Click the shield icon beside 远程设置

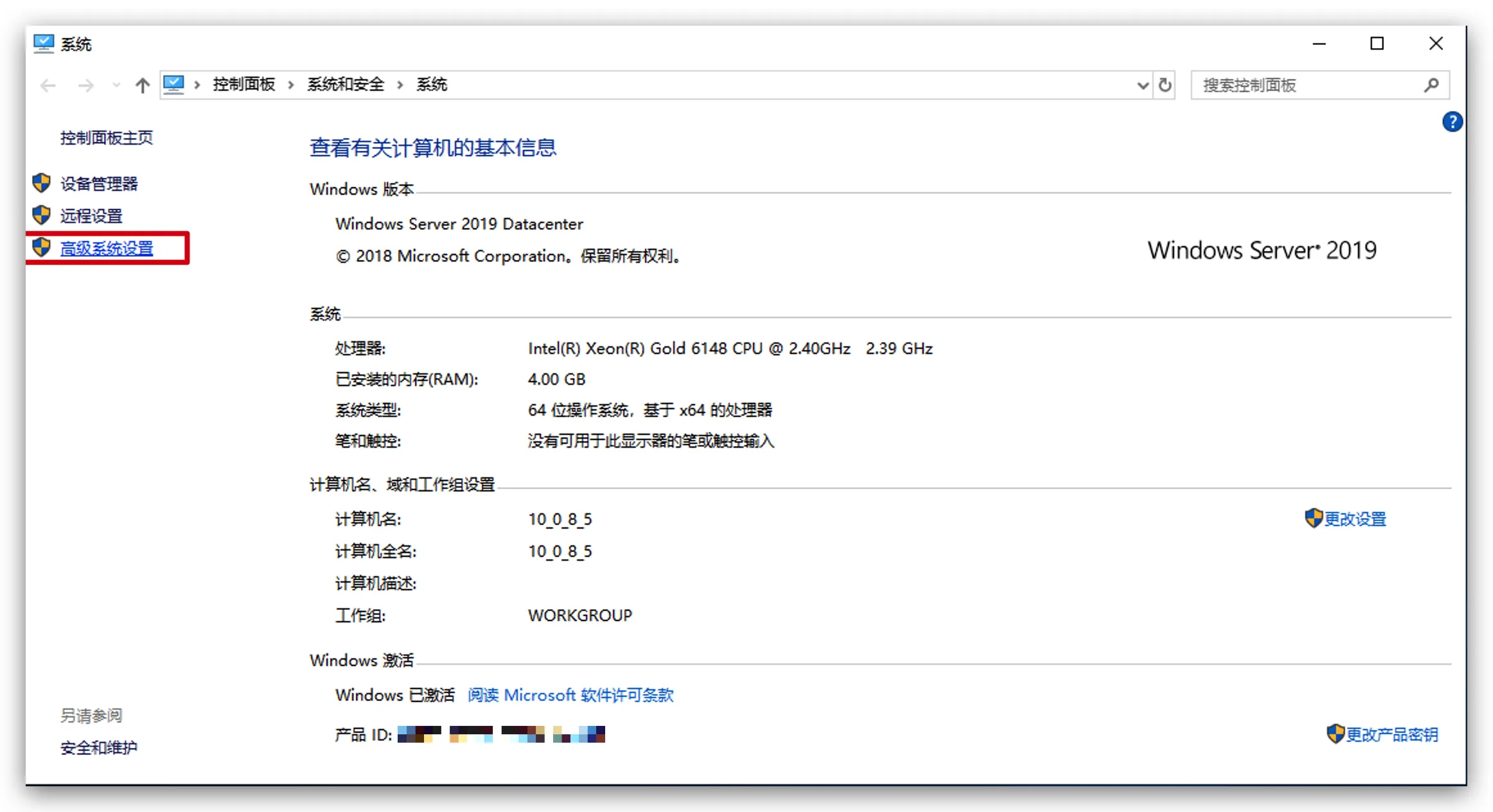[42, 215]
